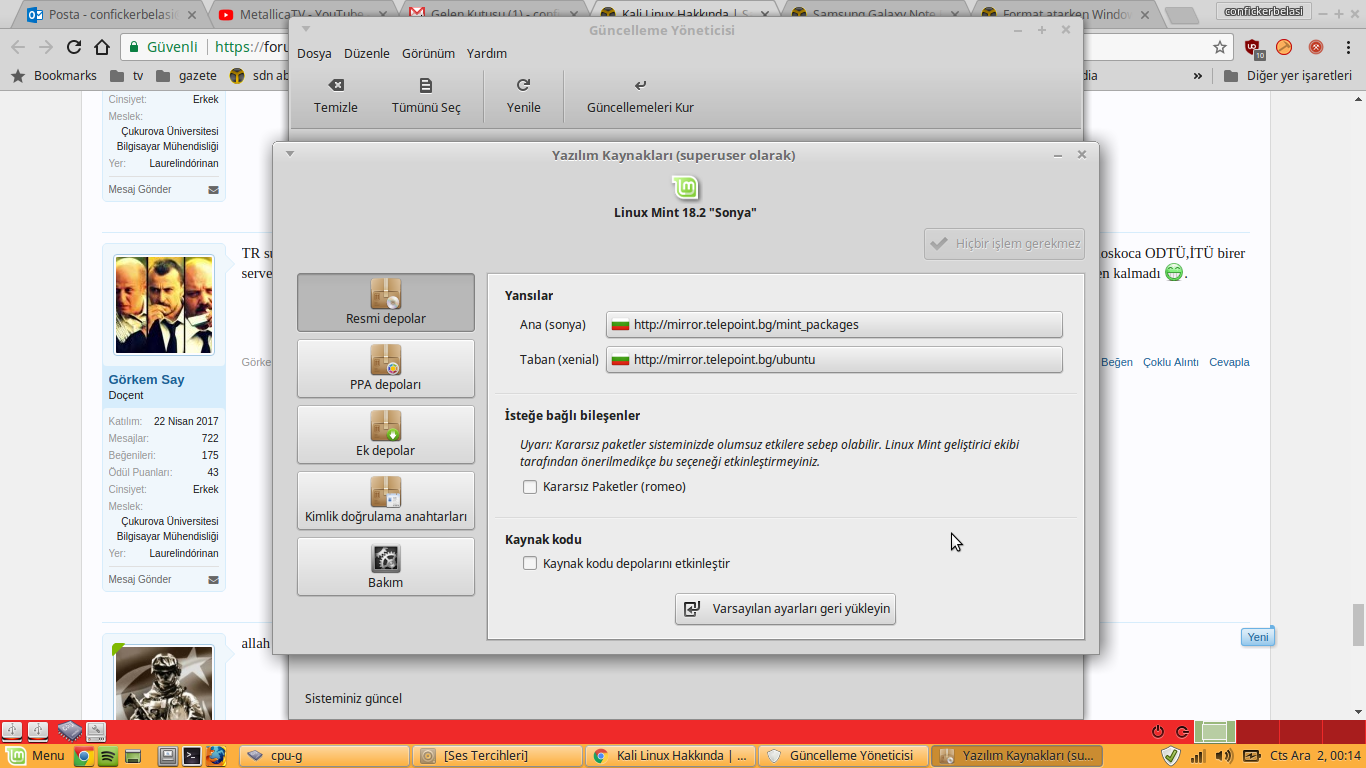1366x768 pixels.
Task: Click the panel clock Cts Ara 2, 00:14
Action: pyautogui.click(x=1316, y=756)
